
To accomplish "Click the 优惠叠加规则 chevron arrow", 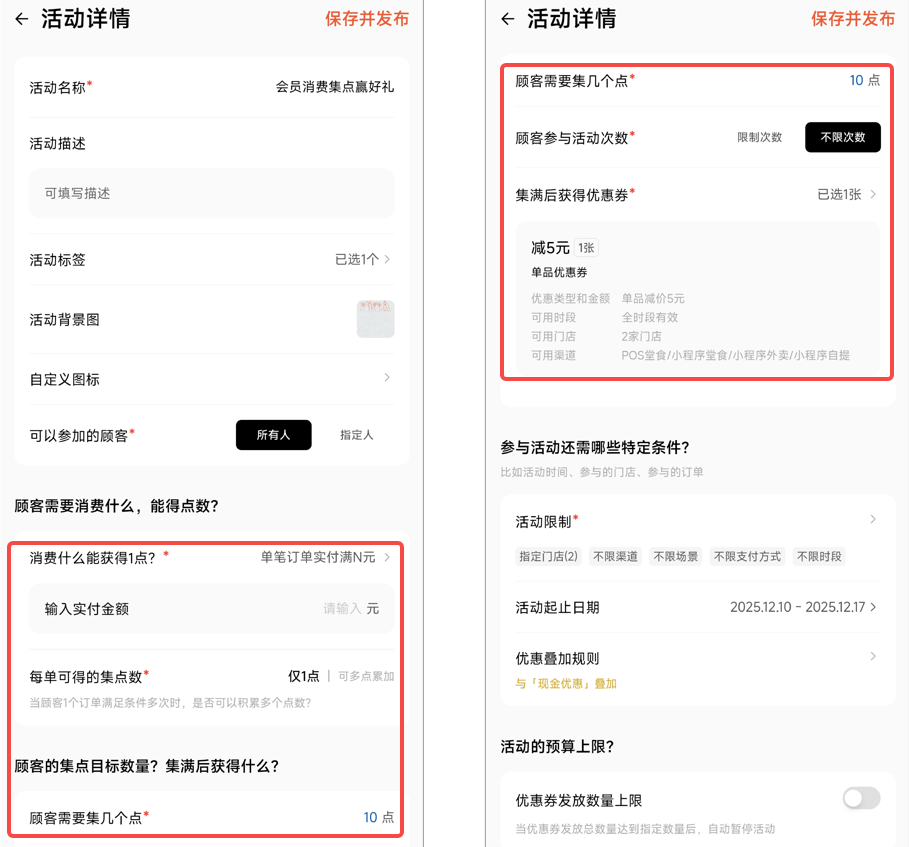I will pyautogui.click(x=873, y=657).
